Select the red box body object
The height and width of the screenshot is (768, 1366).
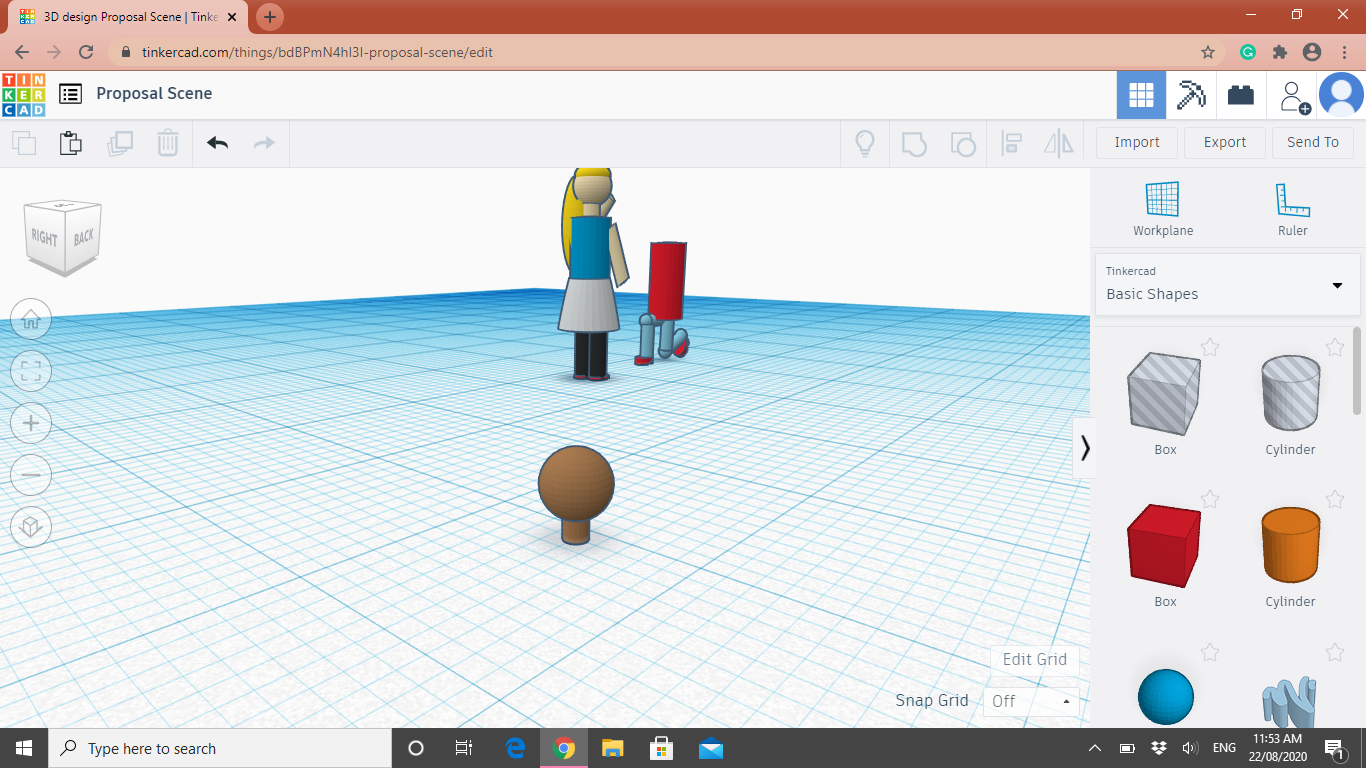pyautogui.click(x=666, y=280)
